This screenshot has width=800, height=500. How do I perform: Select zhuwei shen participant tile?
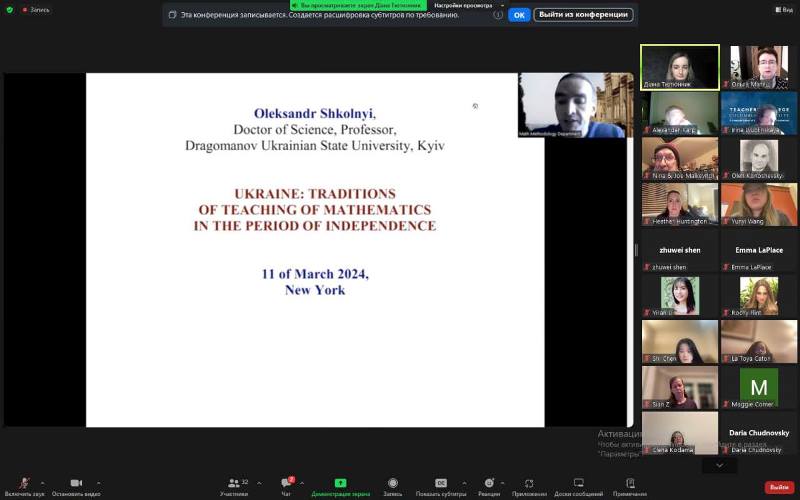tap(680, 250)
